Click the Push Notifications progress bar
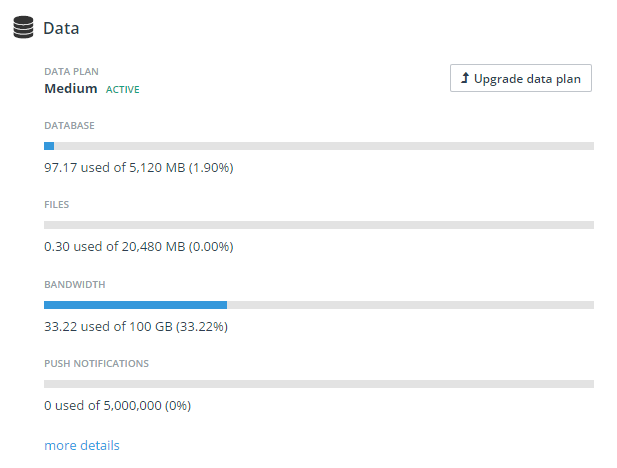 click(319, 384)
